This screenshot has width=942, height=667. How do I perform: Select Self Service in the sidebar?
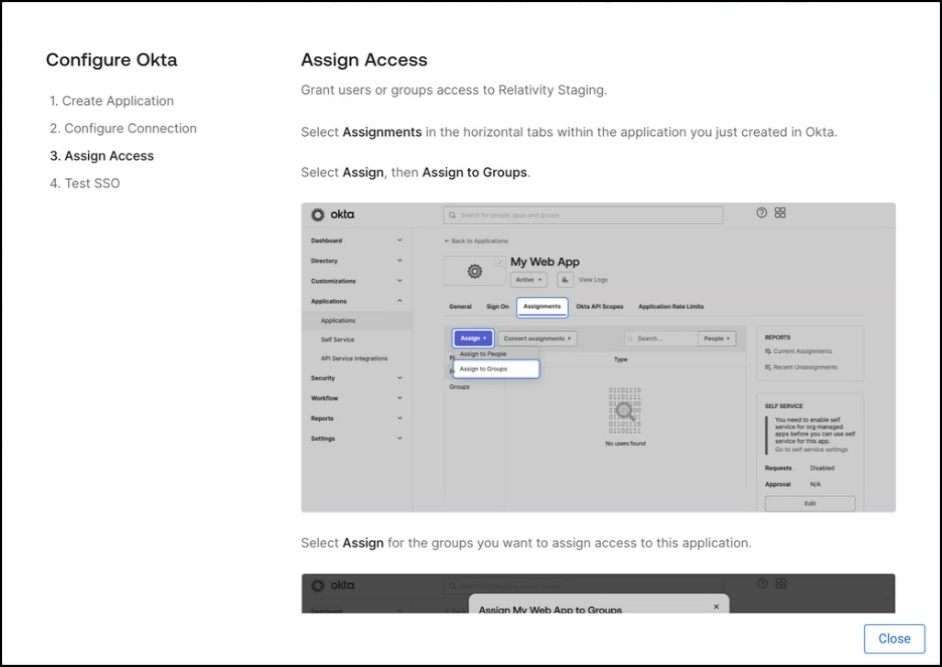tap(337, 340)
